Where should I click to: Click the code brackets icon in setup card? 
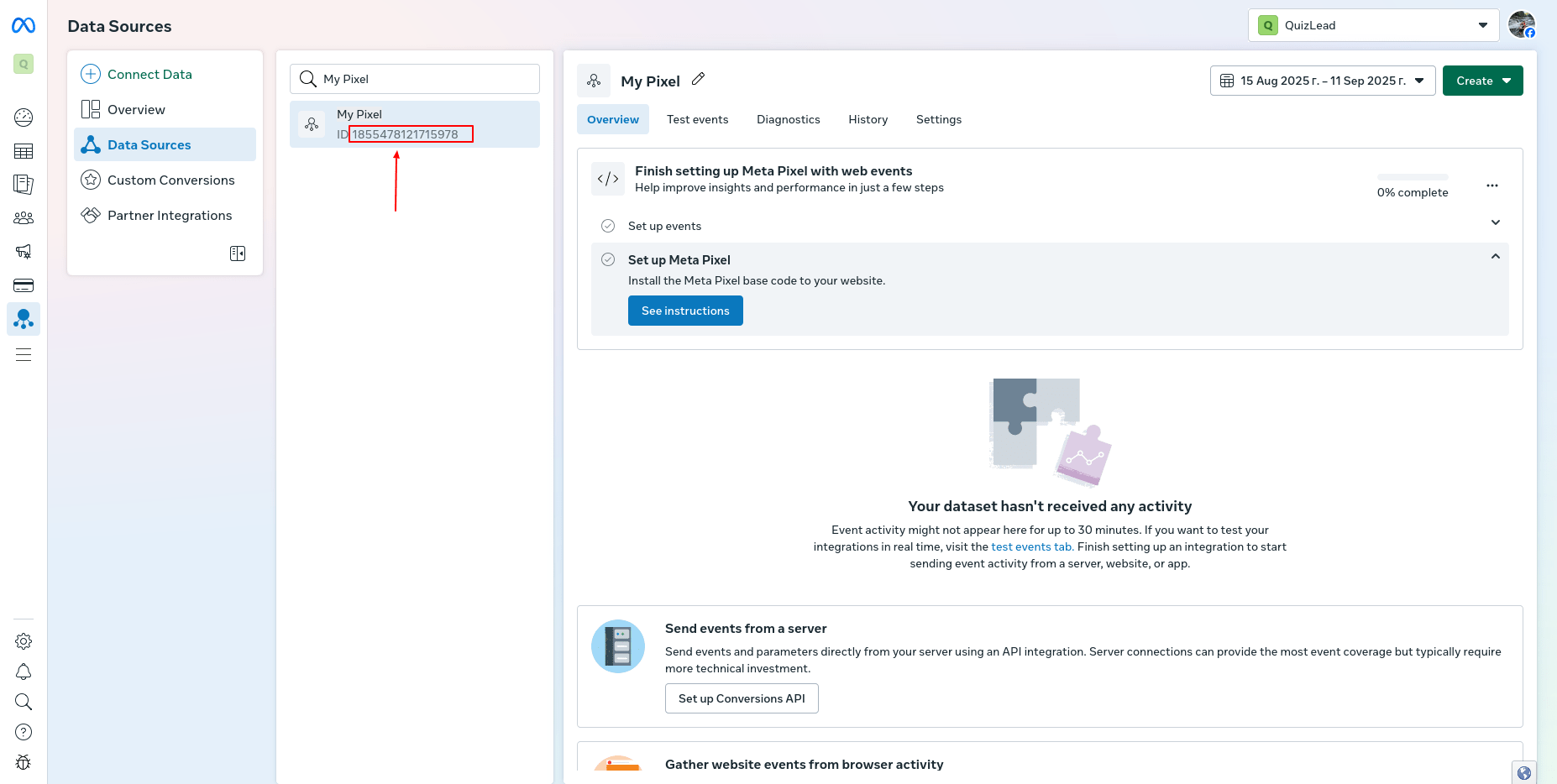pyautogui.click(x=608, y=179)
